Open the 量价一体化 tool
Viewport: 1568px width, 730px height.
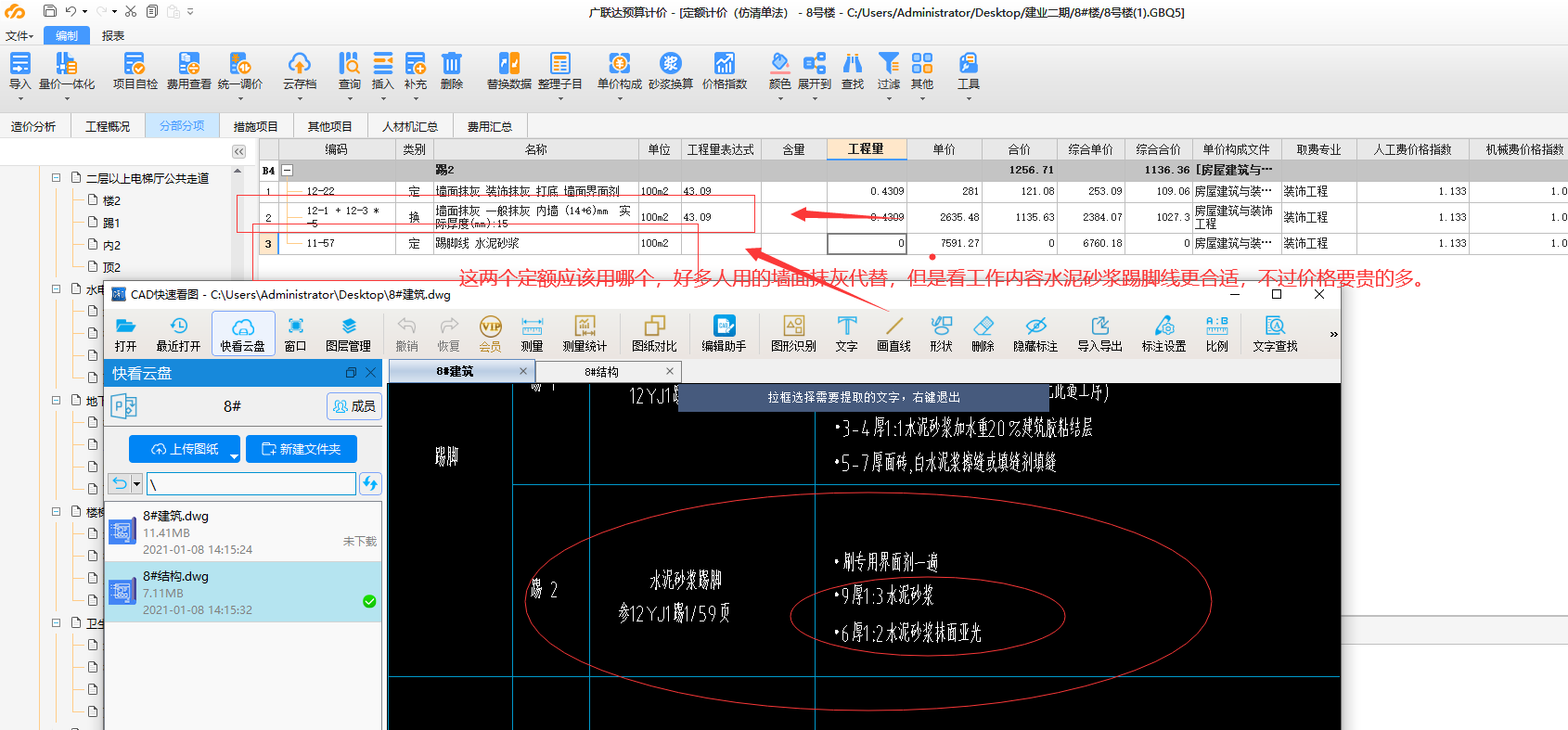(x=67, y=70)
